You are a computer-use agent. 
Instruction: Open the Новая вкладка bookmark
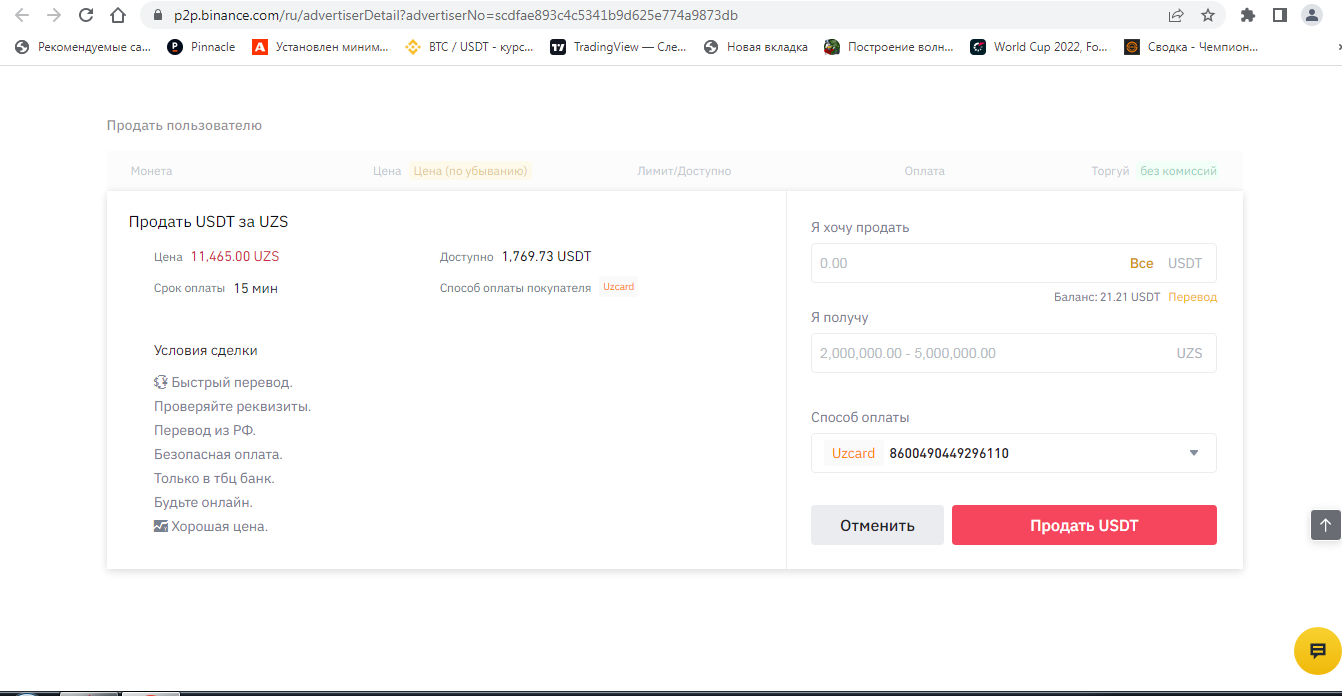click(x=756, y=47)
